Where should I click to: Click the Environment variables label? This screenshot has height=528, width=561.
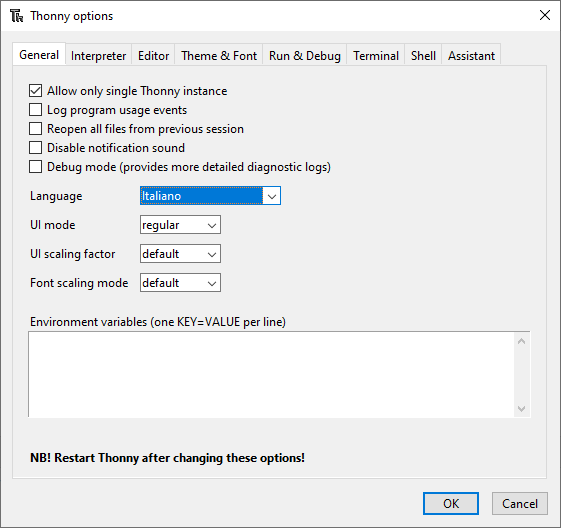coord(158,322)
